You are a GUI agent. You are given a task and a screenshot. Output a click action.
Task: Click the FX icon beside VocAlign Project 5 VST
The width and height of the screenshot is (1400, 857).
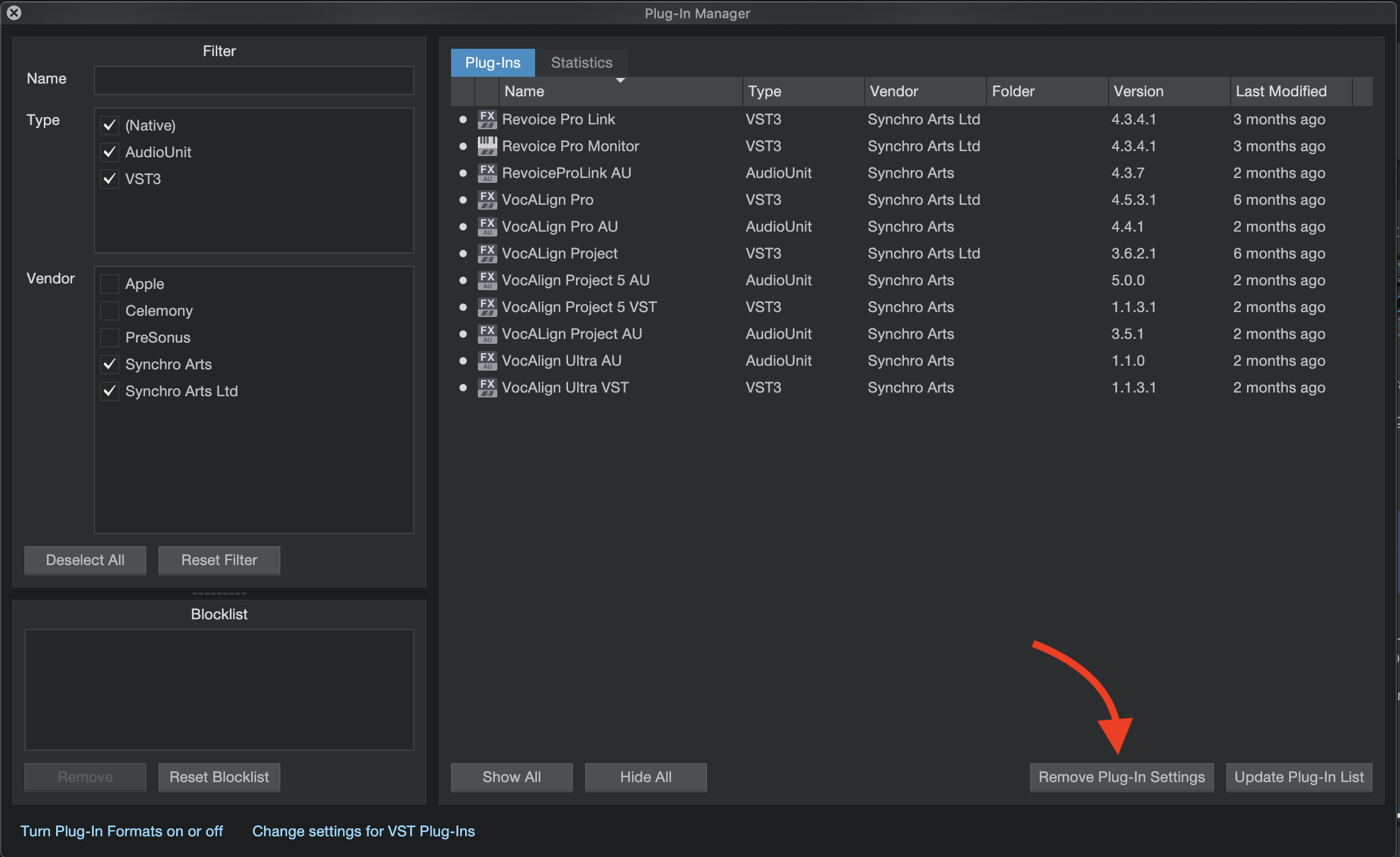coord(487,307)
